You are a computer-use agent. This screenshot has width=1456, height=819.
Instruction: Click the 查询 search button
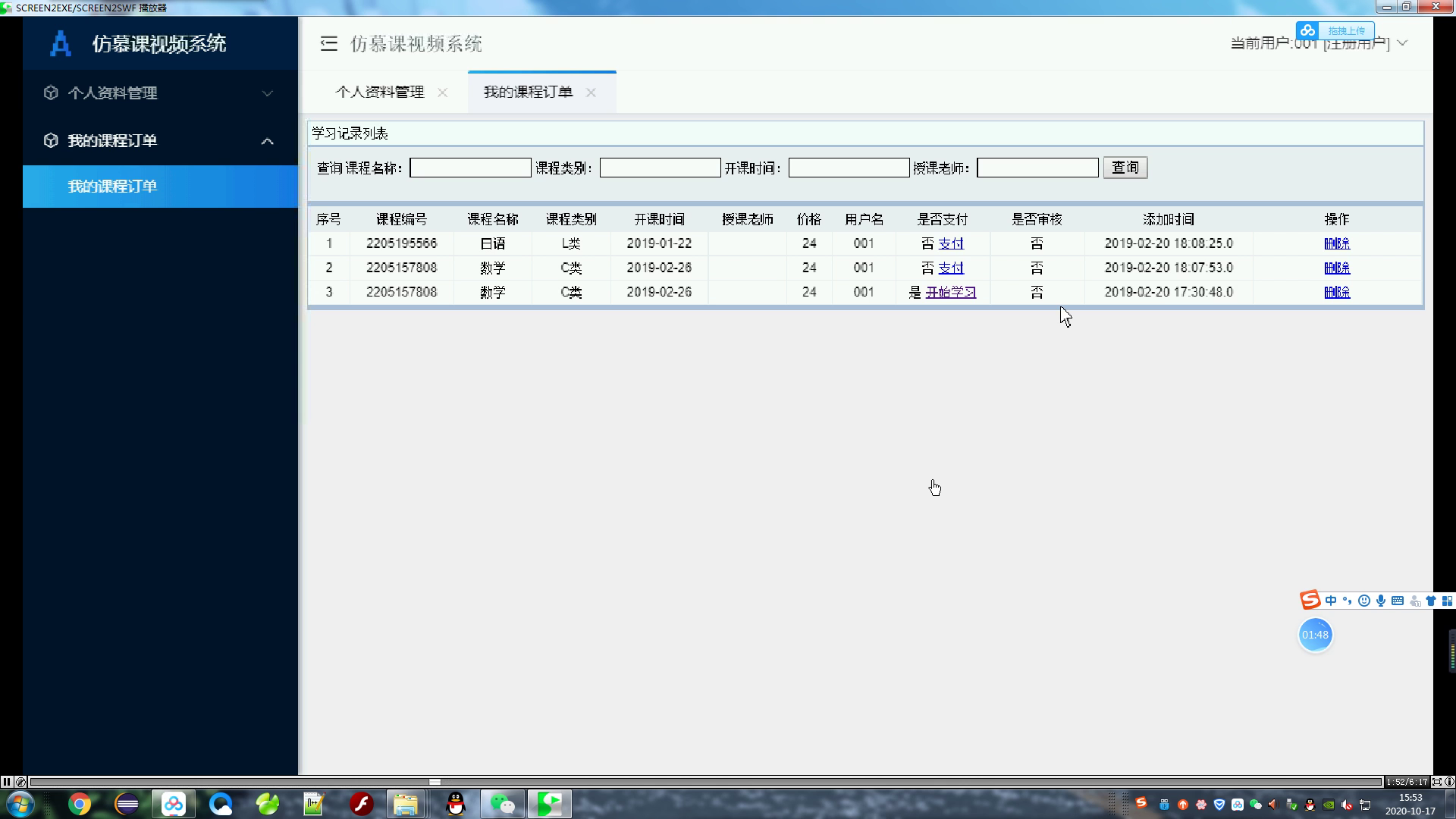tap(1125, 168)
